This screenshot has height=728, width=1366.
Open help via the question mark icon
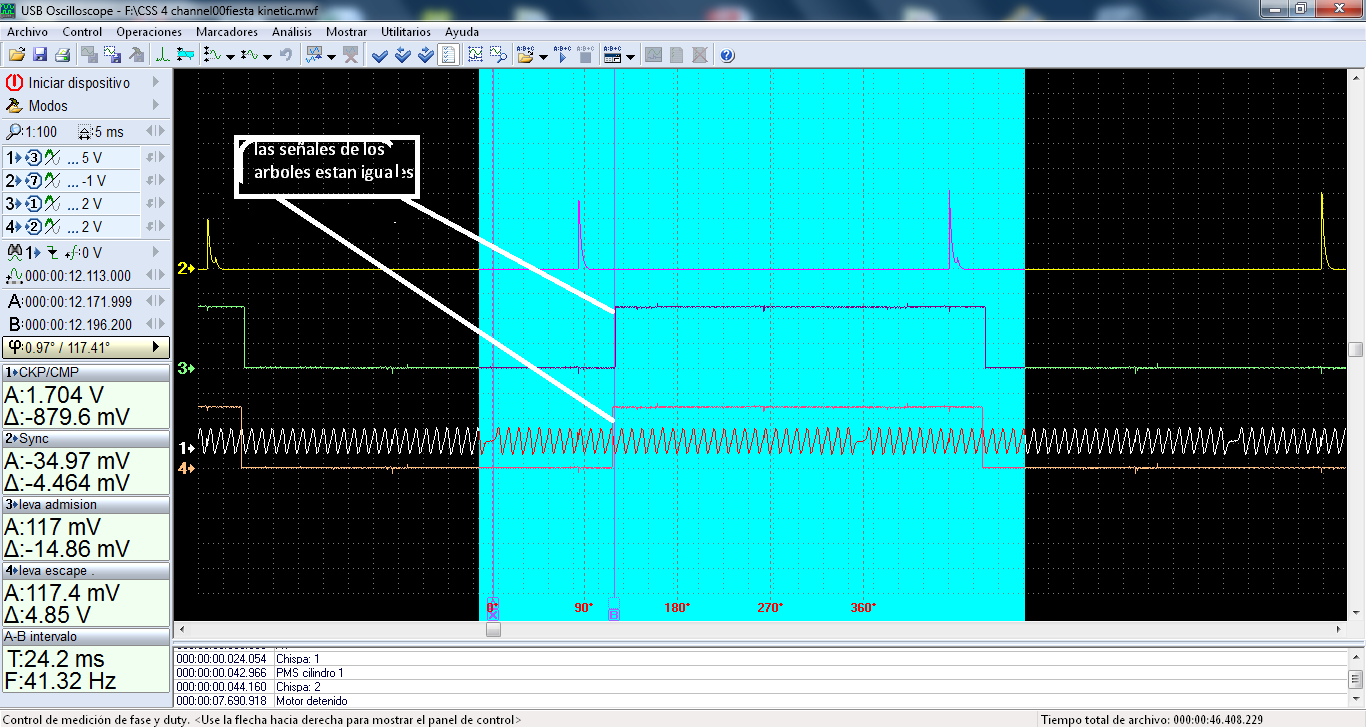coord(727,55)
